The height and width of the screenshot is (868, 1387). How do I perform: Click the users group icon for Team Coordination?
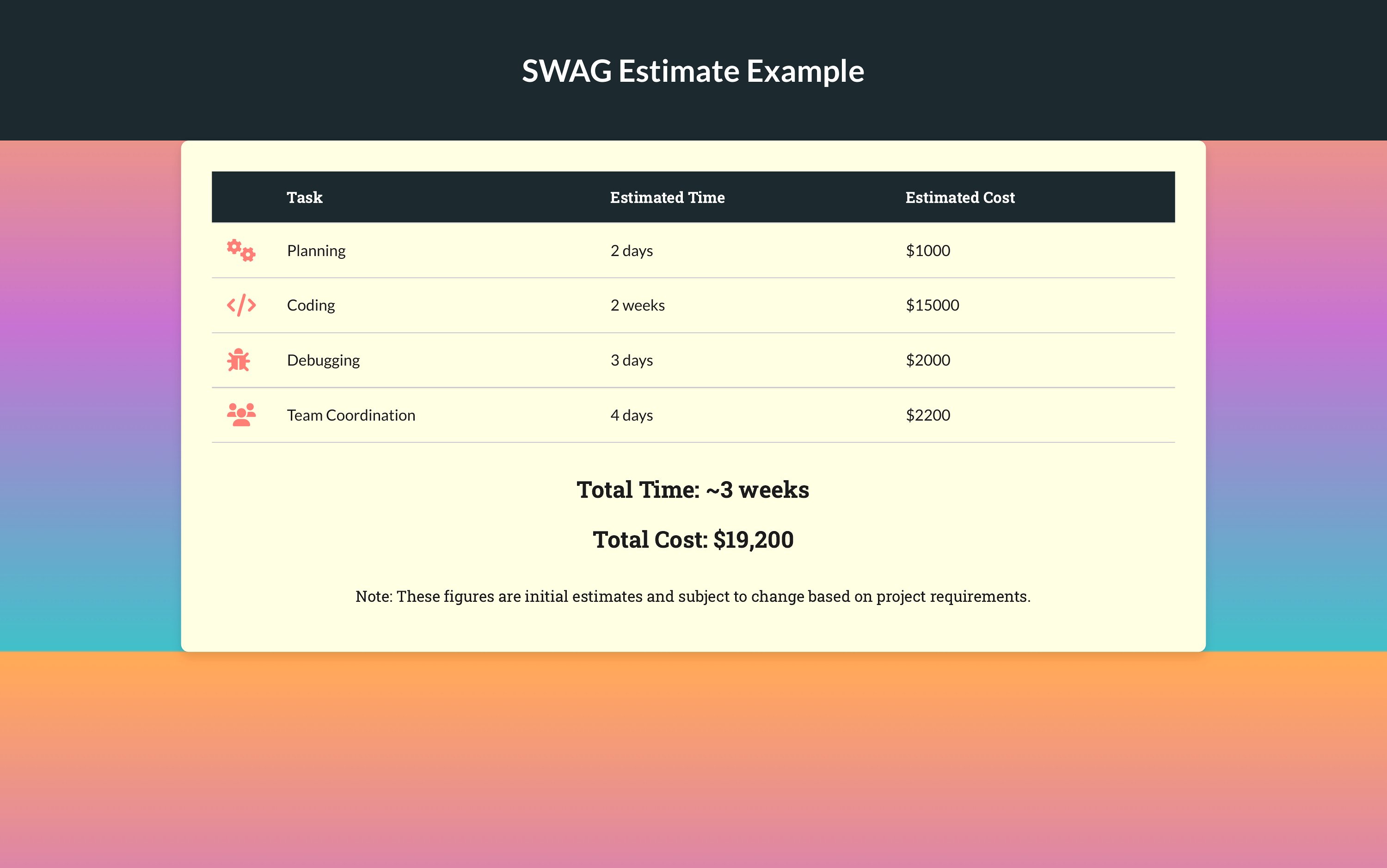click(241, 415)
